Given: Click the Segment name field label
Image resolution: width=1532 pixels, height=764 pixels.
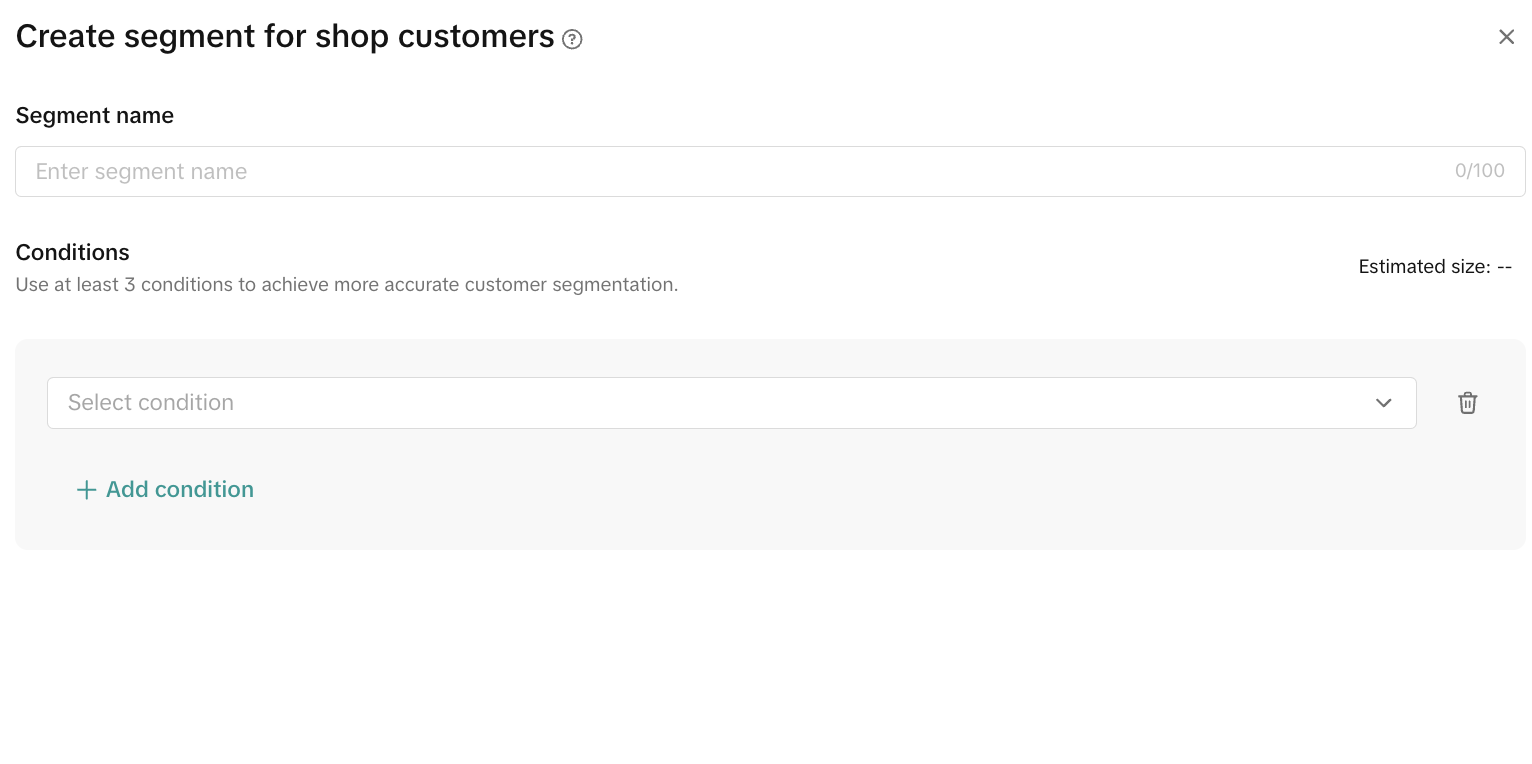Looking at the screenshot, I should coord(95,116).
